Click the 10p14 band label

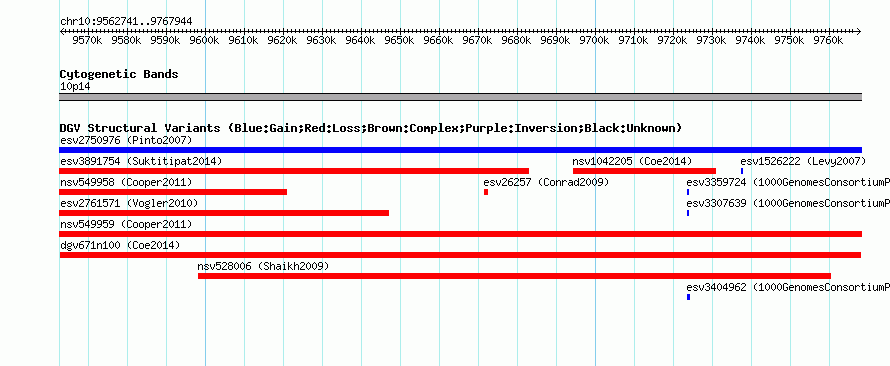tap(75, 86)
